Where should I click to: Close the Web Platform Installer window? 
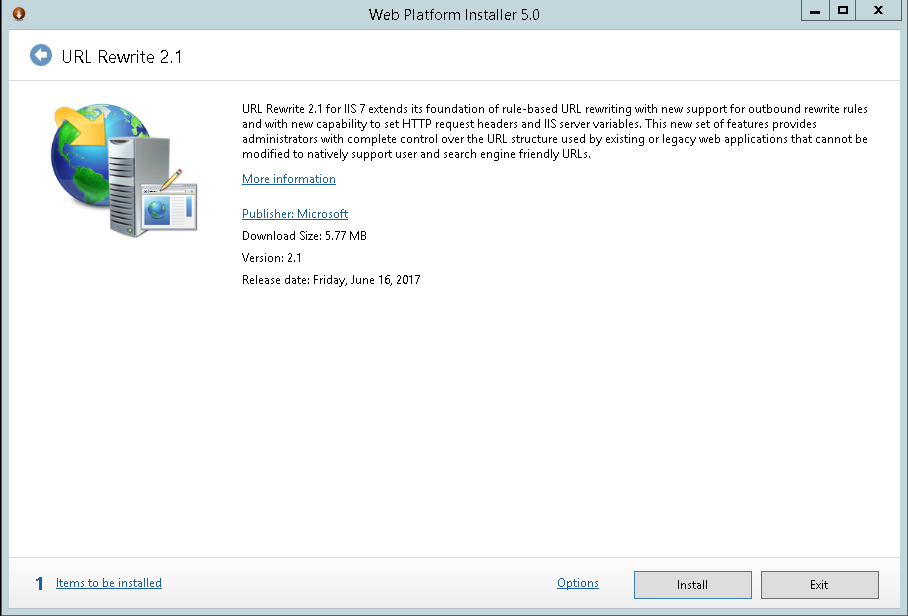click(878, 10)
